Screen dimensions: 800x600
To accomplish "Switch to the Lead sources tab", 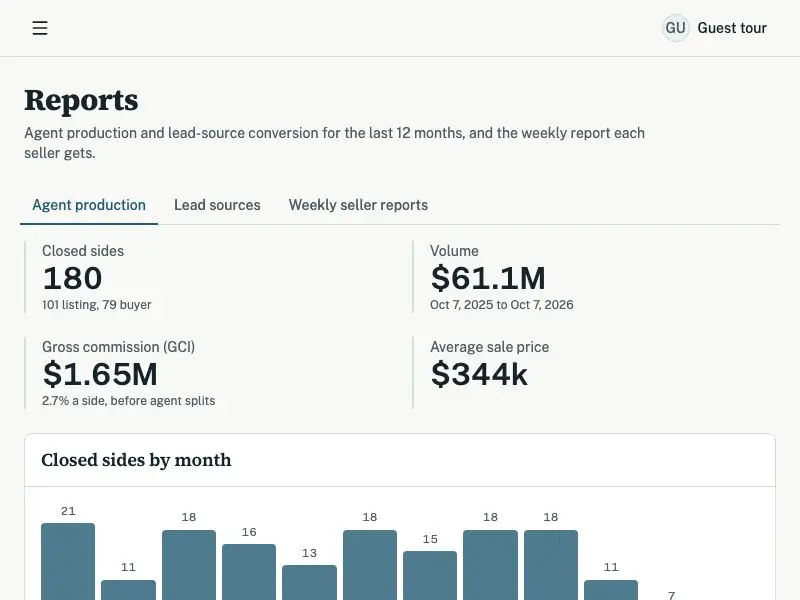I will click(217, 205).
